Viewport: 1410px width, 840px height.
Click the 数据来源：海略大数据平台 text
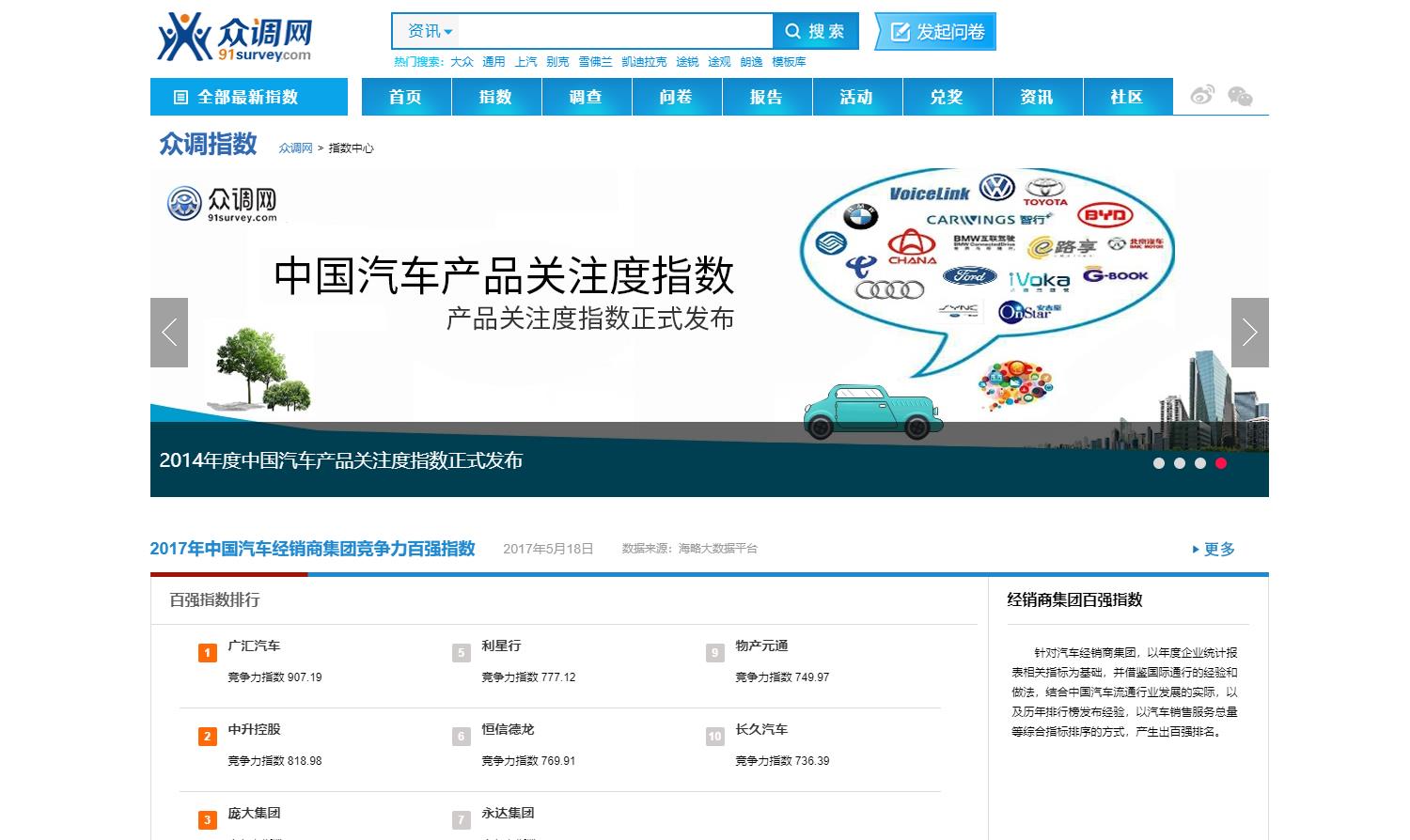(x=689, y=549)
